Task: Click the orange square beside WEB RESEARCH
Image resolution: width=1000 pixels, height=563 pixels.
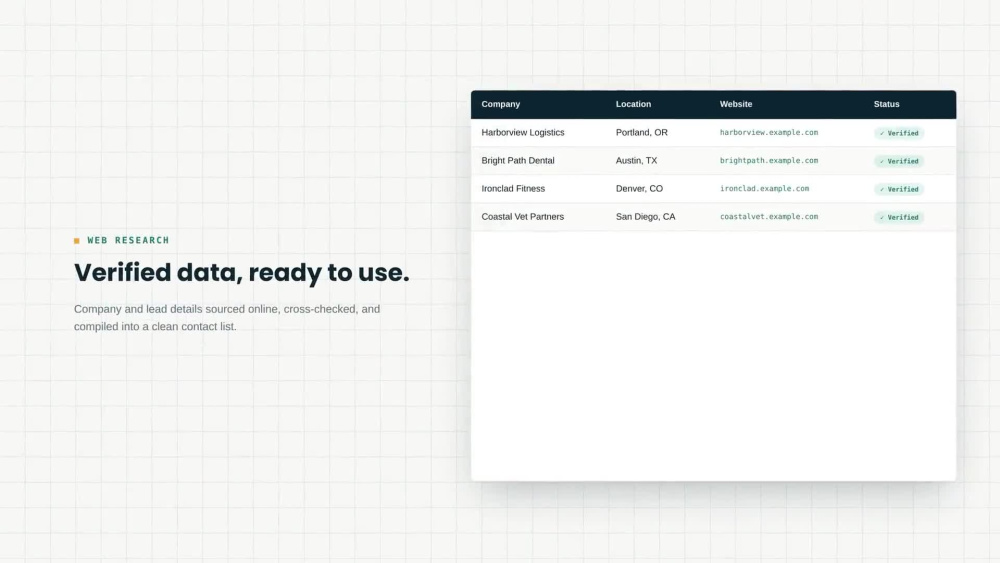Action: (77, 241)
